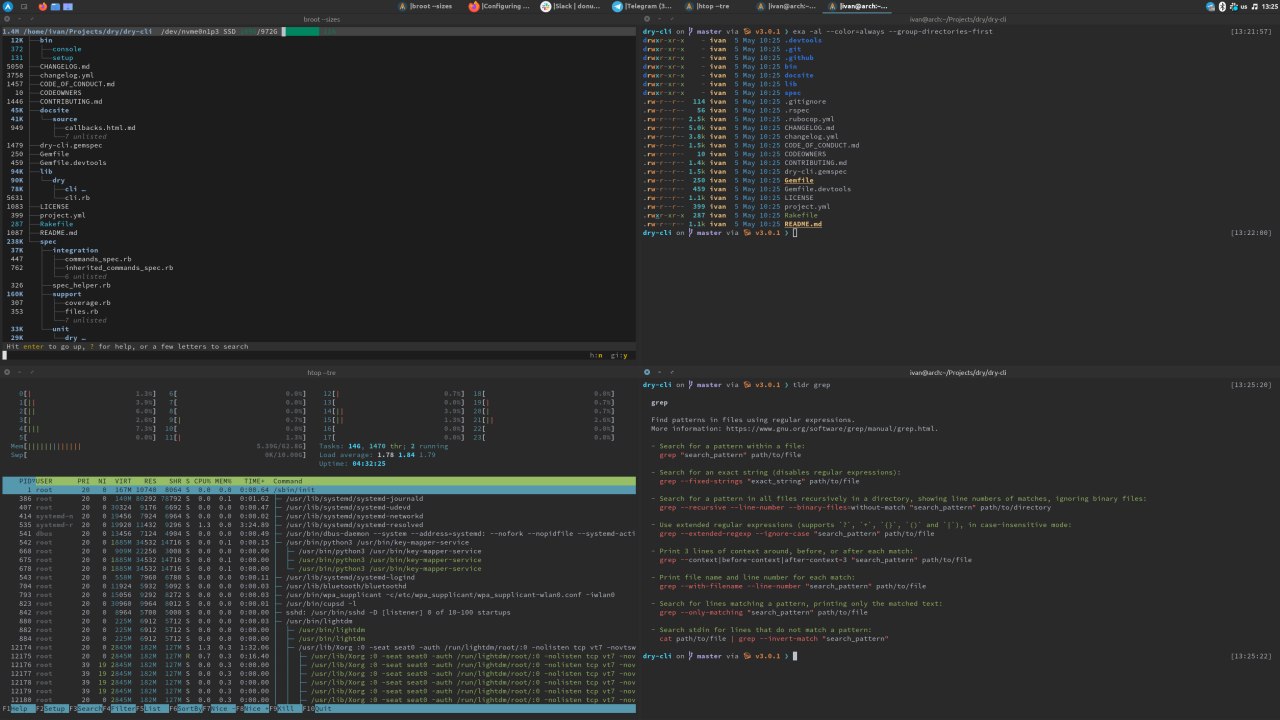Click F9 Kill in htop footer

pos(286,708)
